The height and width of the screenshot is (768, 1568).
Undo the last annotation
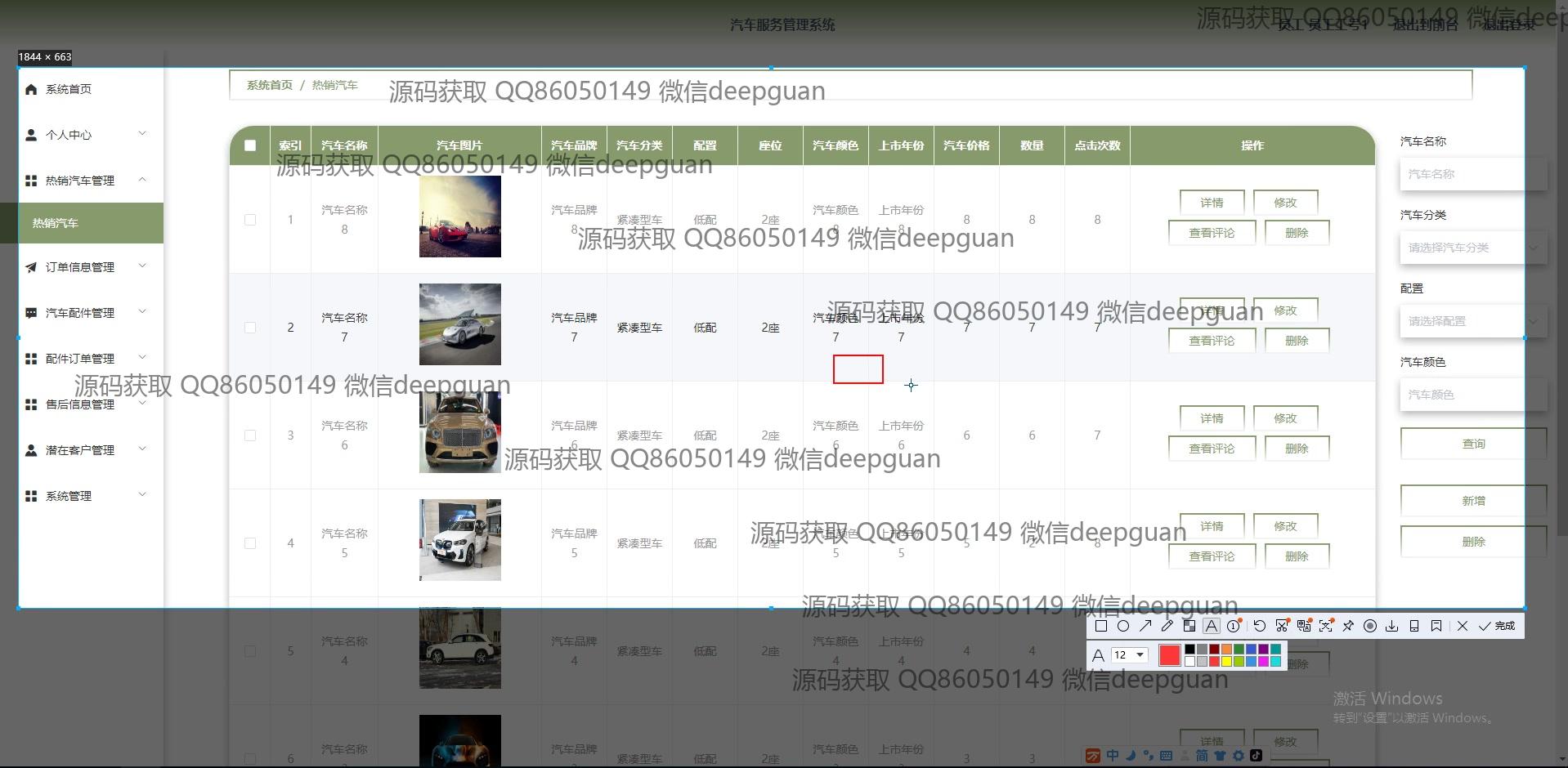pos(1260,626)
